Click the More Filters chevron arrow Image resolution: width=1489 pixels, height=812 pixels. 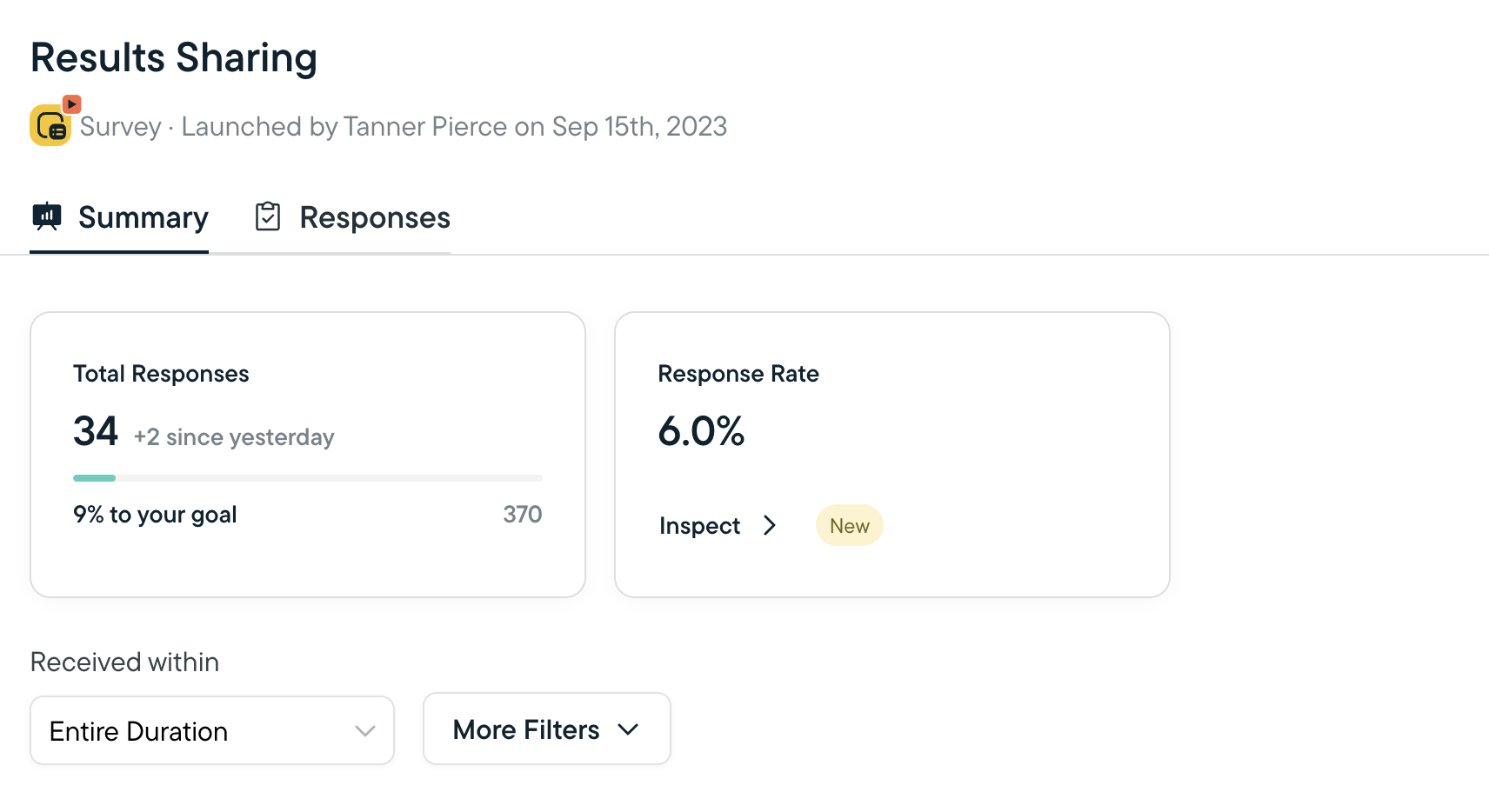point(629,729)
